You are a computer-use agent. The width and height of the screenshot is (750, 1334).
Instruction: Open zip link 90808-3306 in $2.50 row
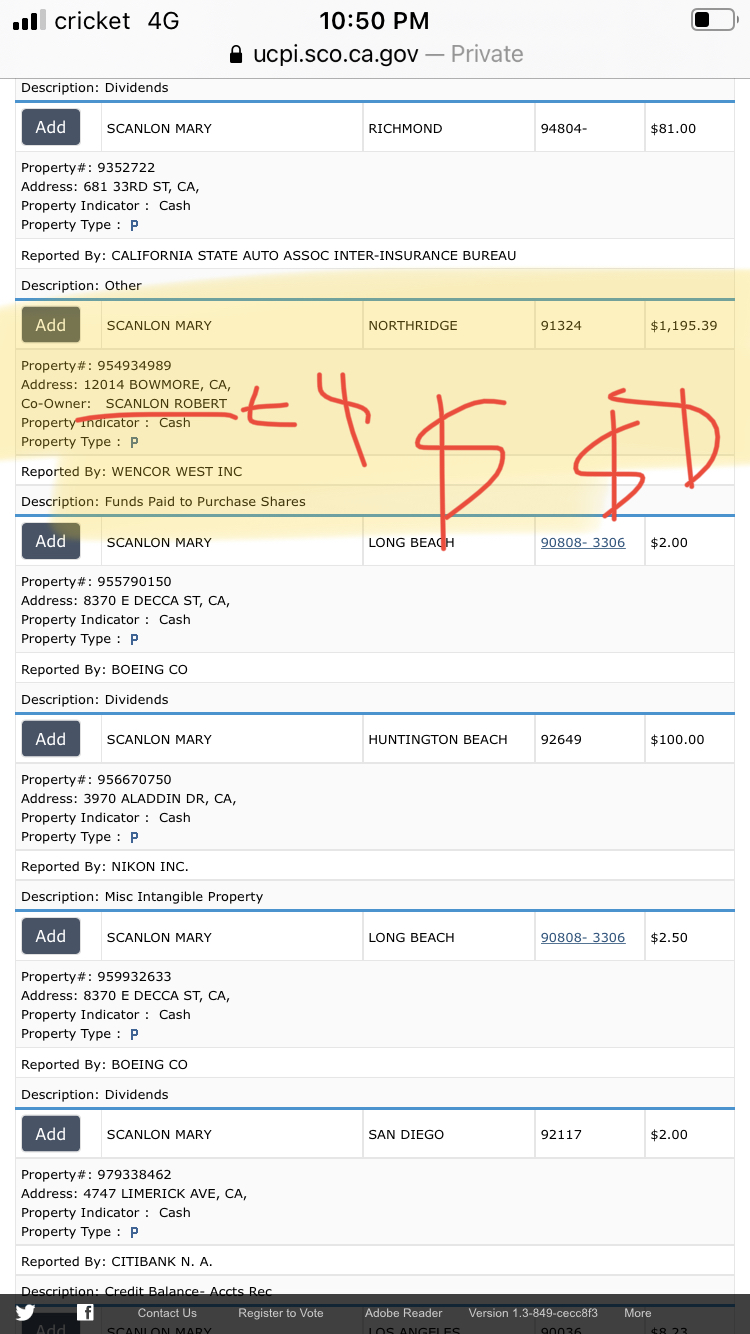coord(583,937)
